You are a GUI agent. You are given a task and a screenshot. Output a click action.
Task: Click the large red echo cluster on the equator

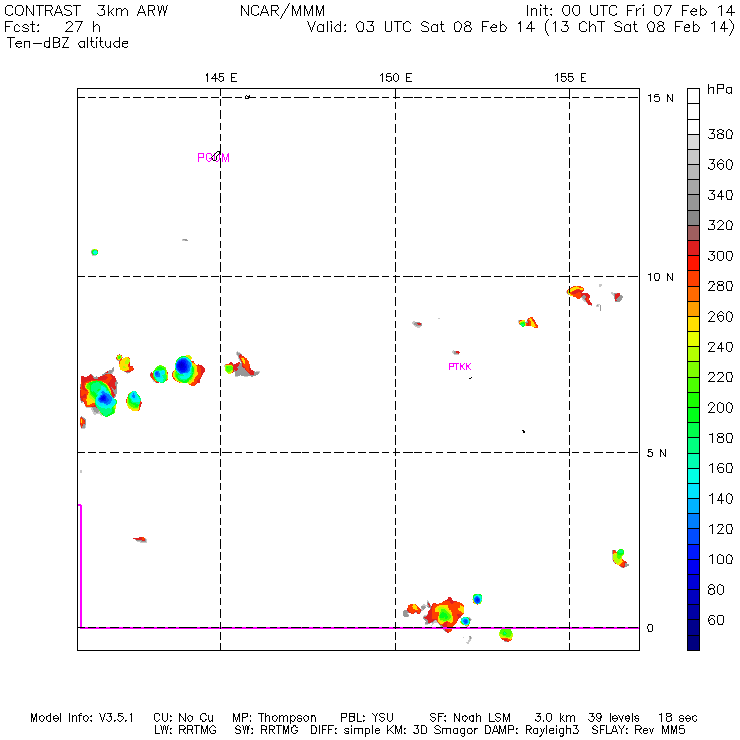[444, 613]
